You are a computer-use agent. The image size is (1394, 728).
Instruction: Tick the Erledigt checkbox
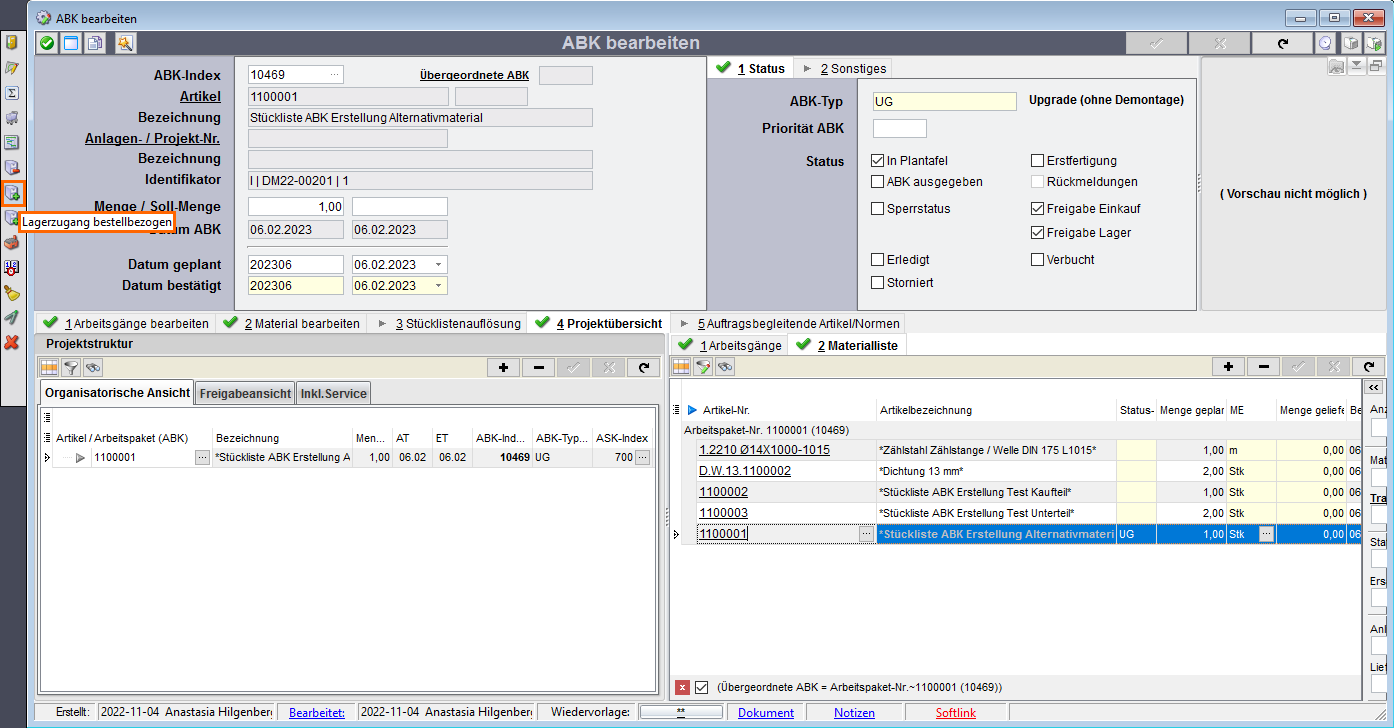(878, 259)
